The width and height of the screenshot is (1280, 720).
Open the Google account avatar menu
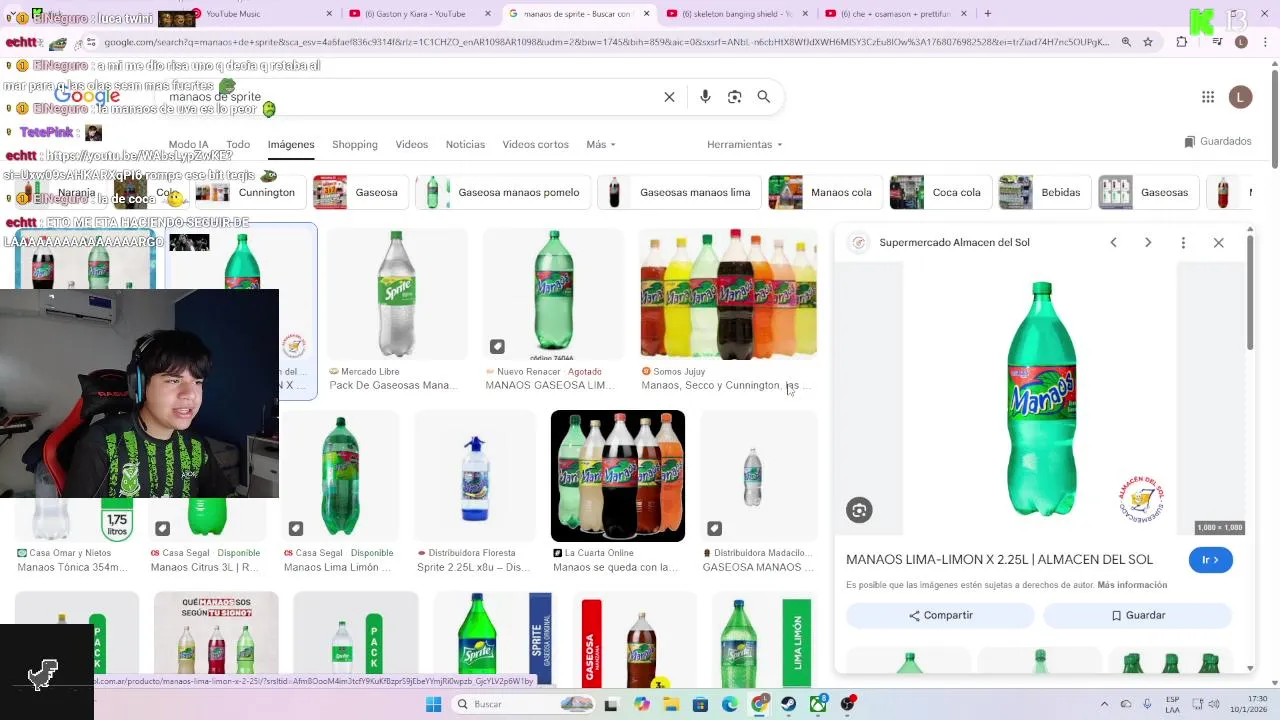click(x=1240, y=97)
